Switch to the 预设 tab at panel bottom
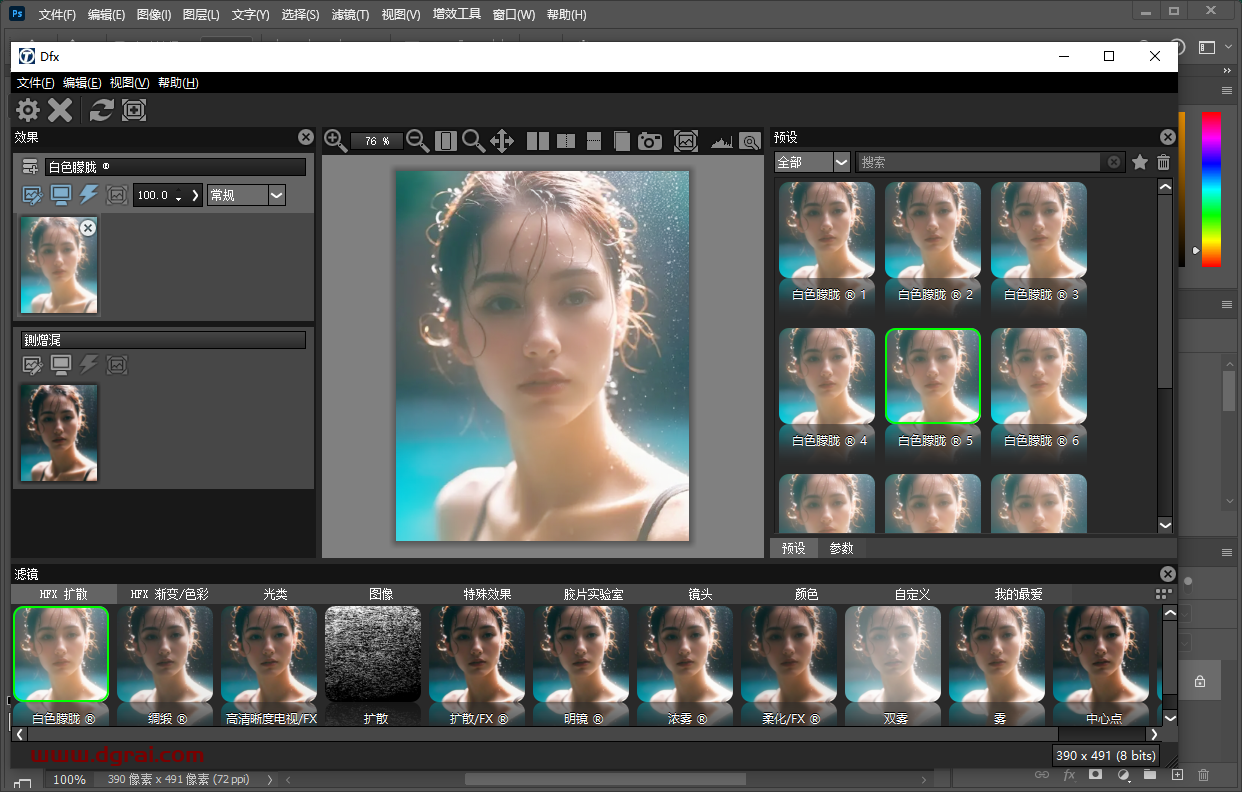Image resolution: width=1242 pixels, height=792 pixels. (794, 548)
